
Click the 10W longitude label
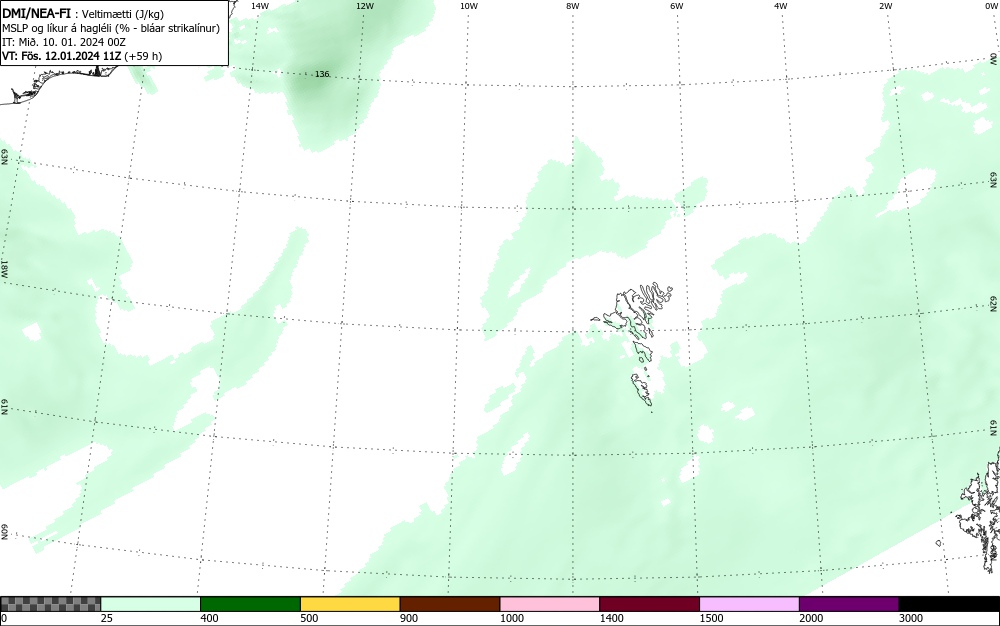click(469, 6)
